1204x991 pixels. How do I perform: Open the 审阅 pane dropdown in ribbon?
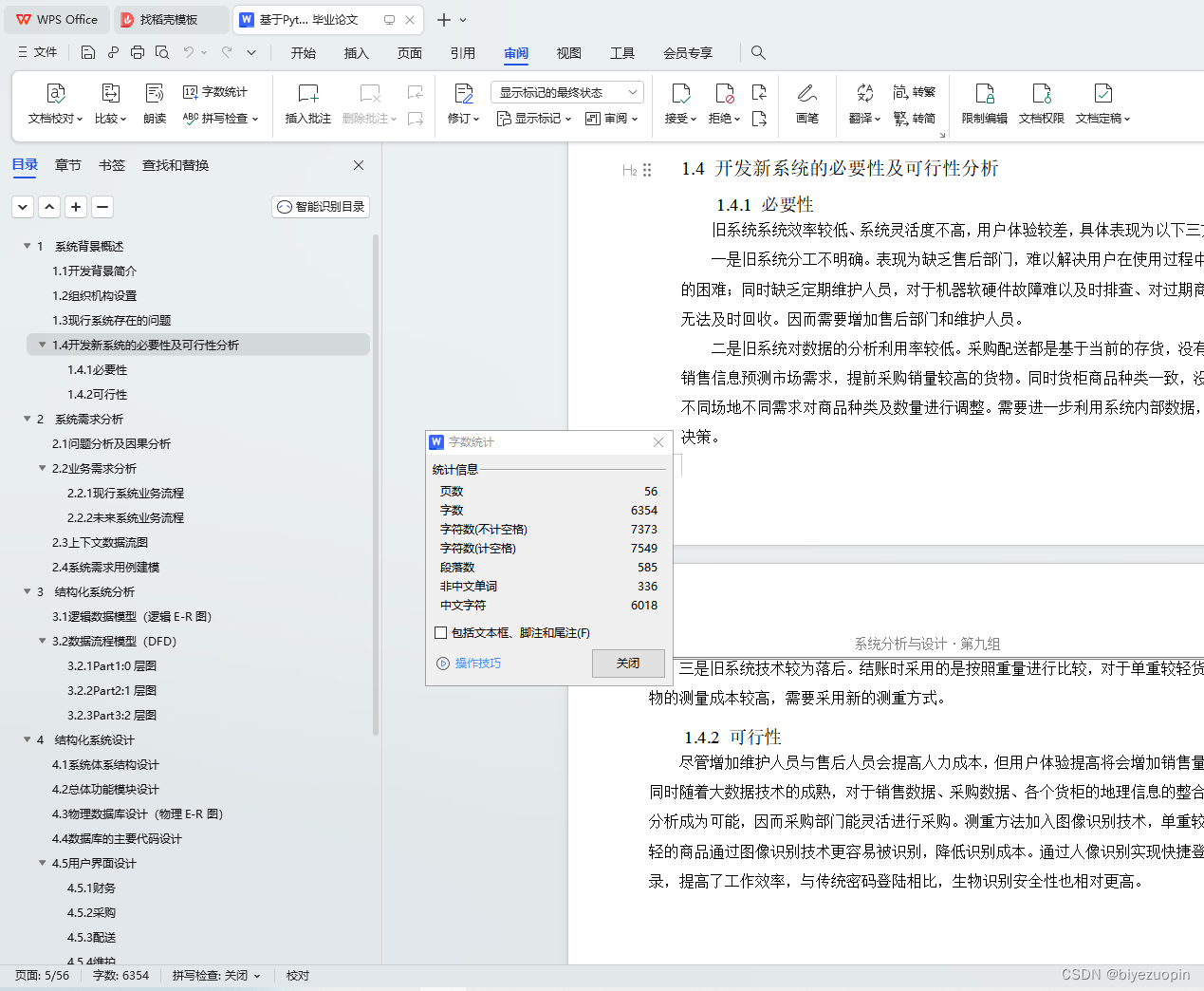(612, 119)
